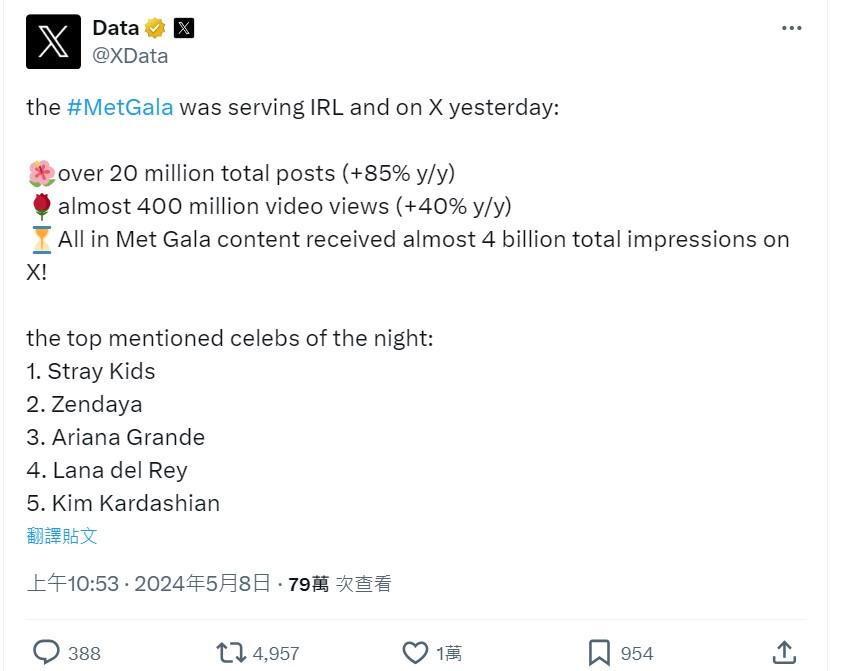
Task: Click the 1萬 likes count
Action: pyautogui.click(x=449, y=653)
